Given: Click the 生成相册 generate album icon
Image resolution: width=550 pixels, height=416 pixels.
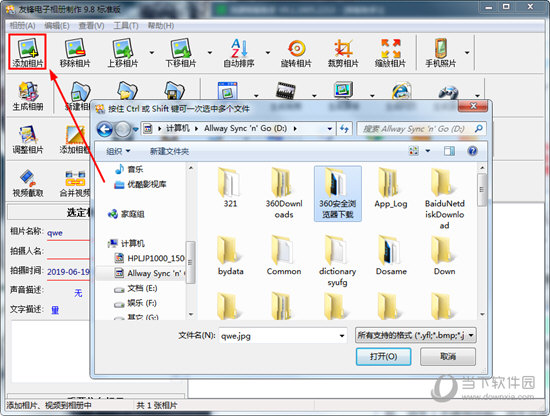Looking at the screenshot, I should coord(28,96).
